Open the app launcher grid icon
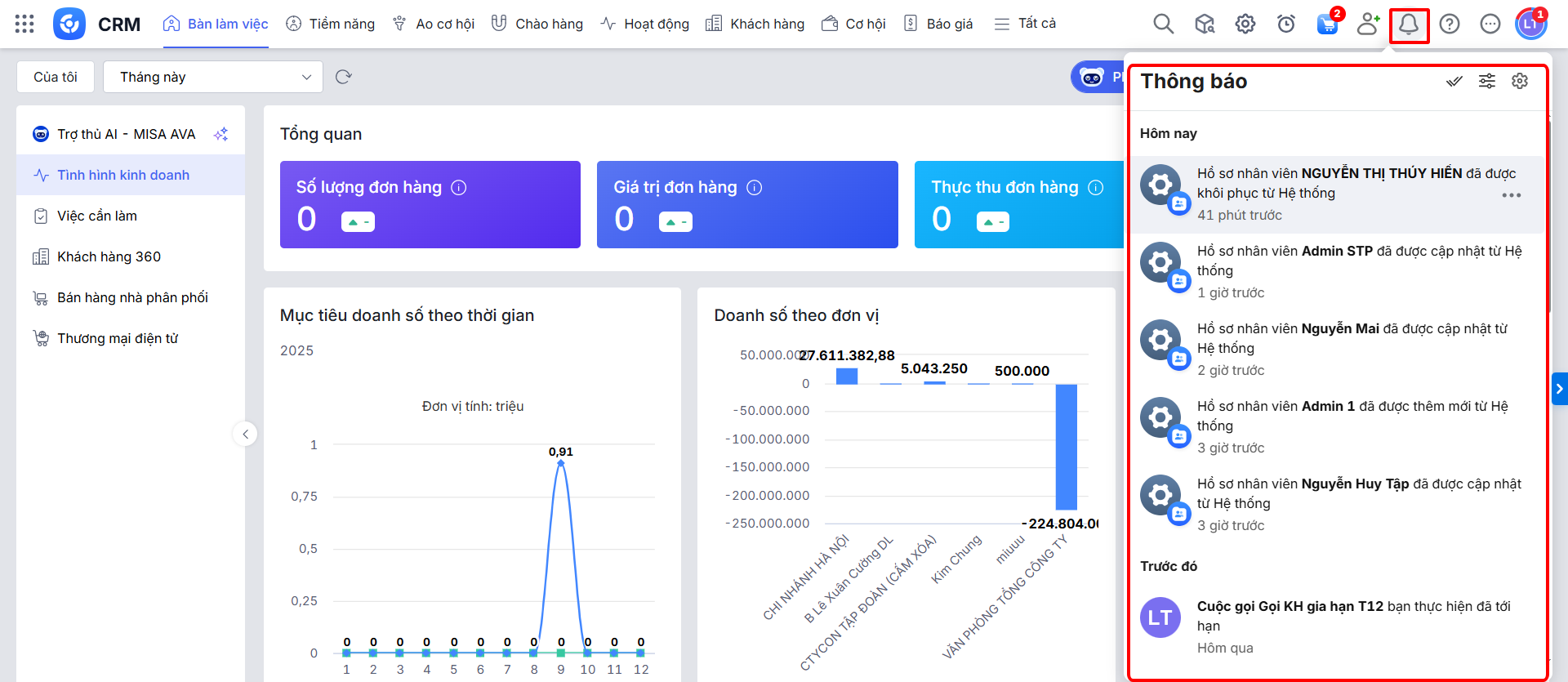 24,24
